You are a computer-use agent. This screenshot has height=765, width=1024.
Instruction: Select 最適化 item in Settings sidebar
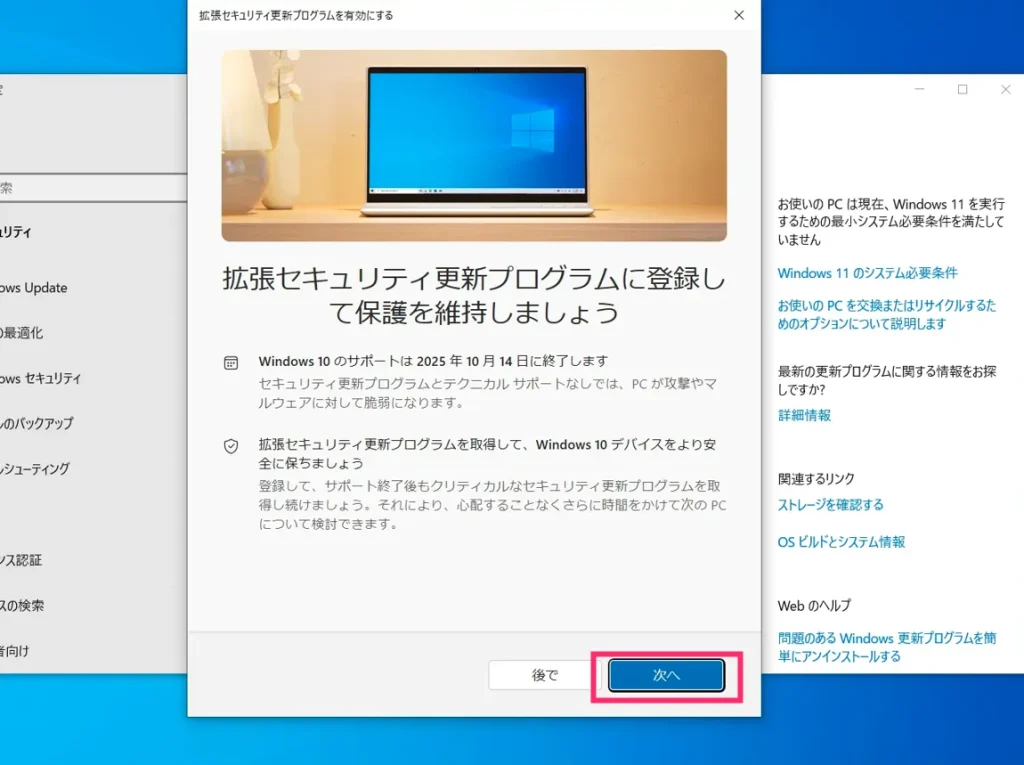[22, 333]
